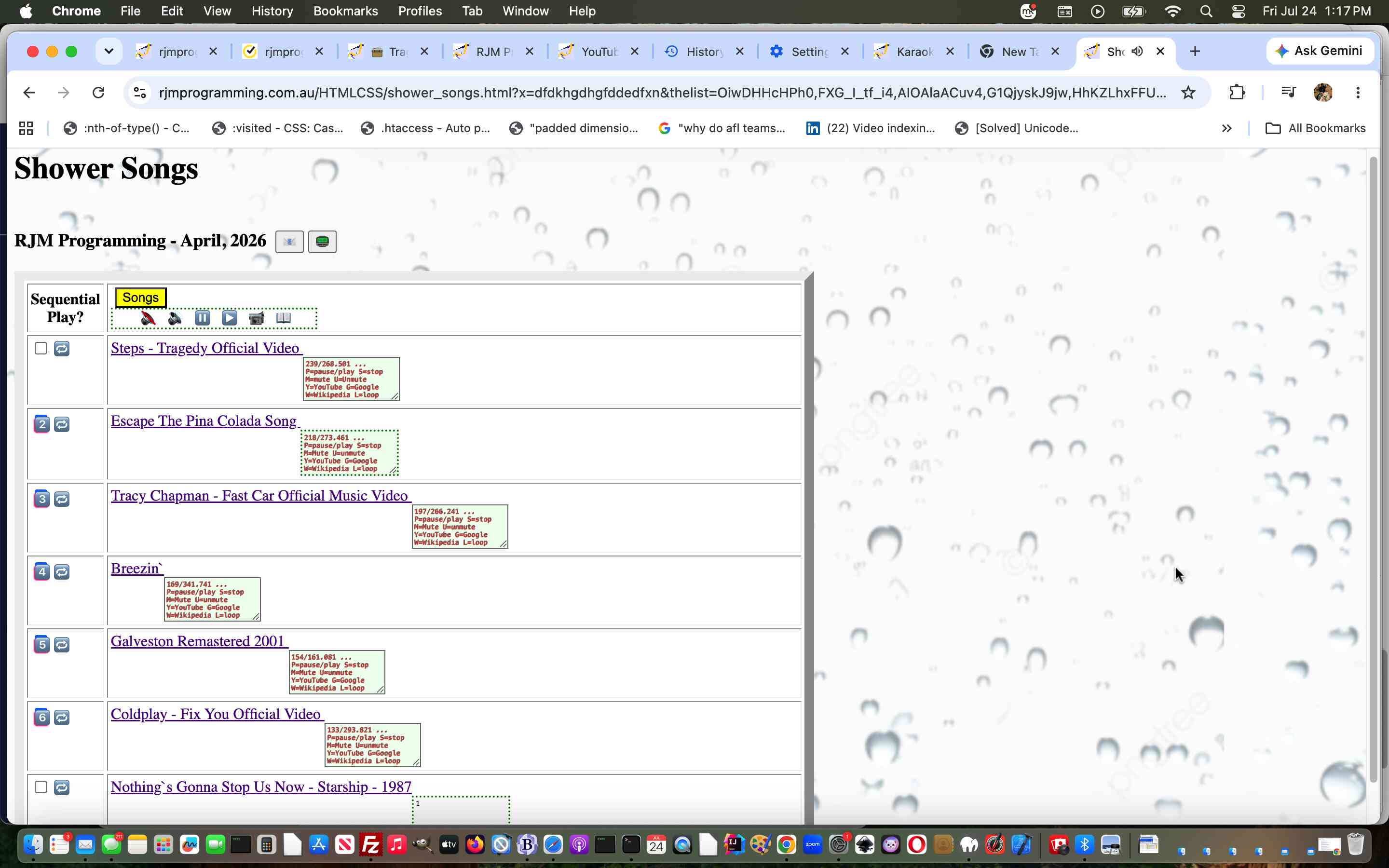1389x868 pixels.
Task: Start playback with the play icon under Songs
Action: [230, 318]
